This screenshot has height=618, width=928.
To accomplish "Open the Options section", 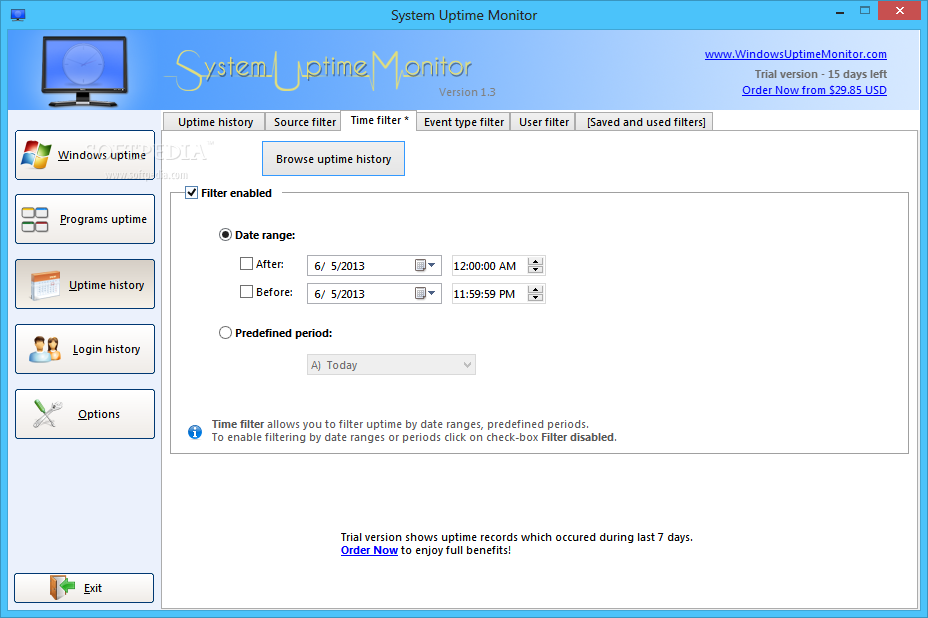I will coord(85,414).
